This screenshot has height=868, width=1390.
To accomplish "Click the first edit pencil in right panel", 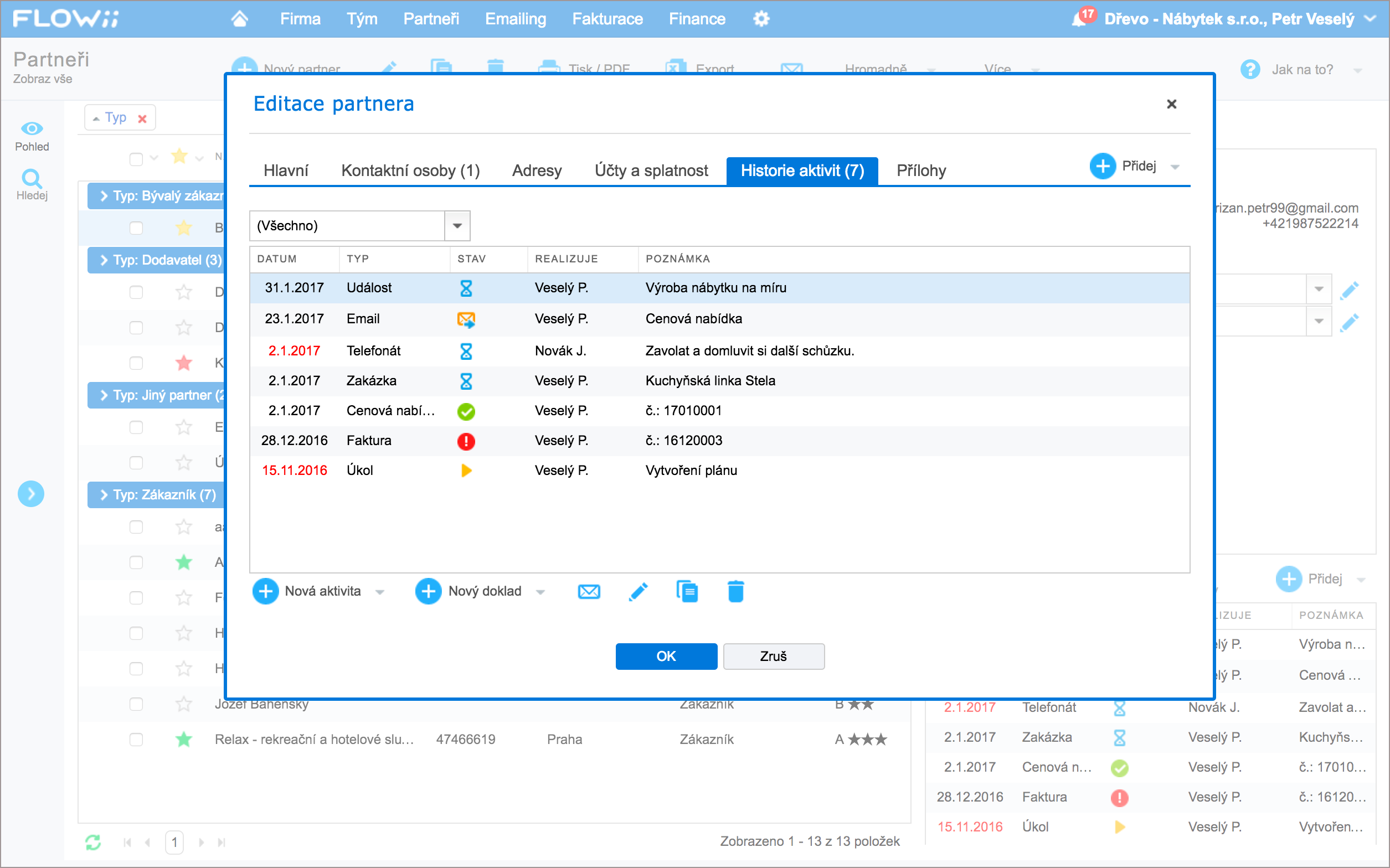I will pos(1349,290).
